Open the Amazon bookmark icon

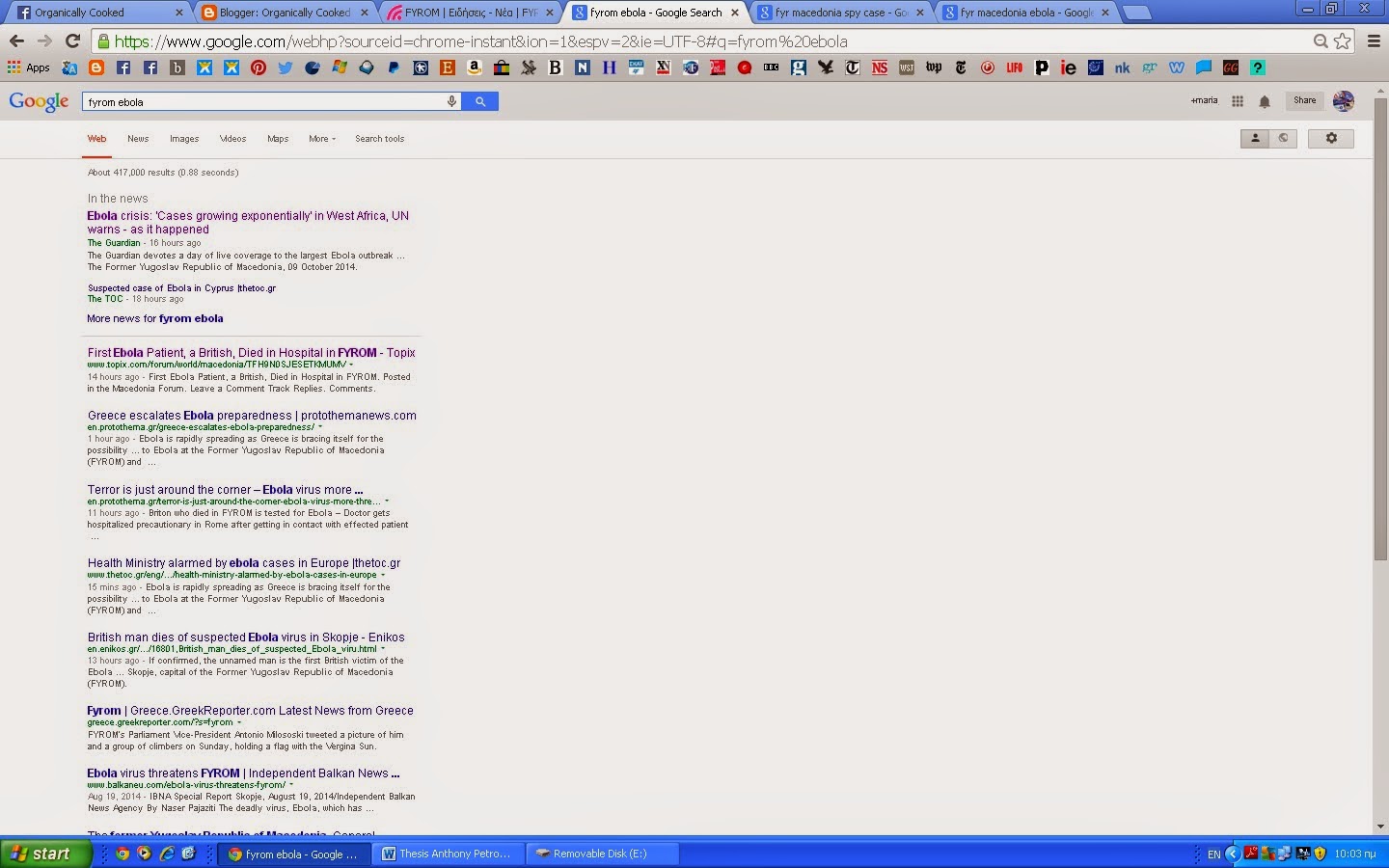pos(475,68)
